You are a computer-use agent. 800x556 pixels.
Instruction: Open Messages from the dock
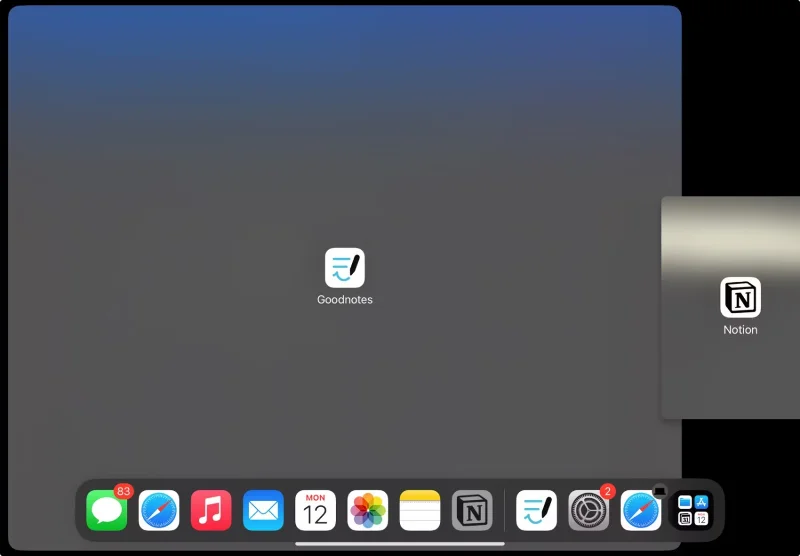tap(107, 510)
